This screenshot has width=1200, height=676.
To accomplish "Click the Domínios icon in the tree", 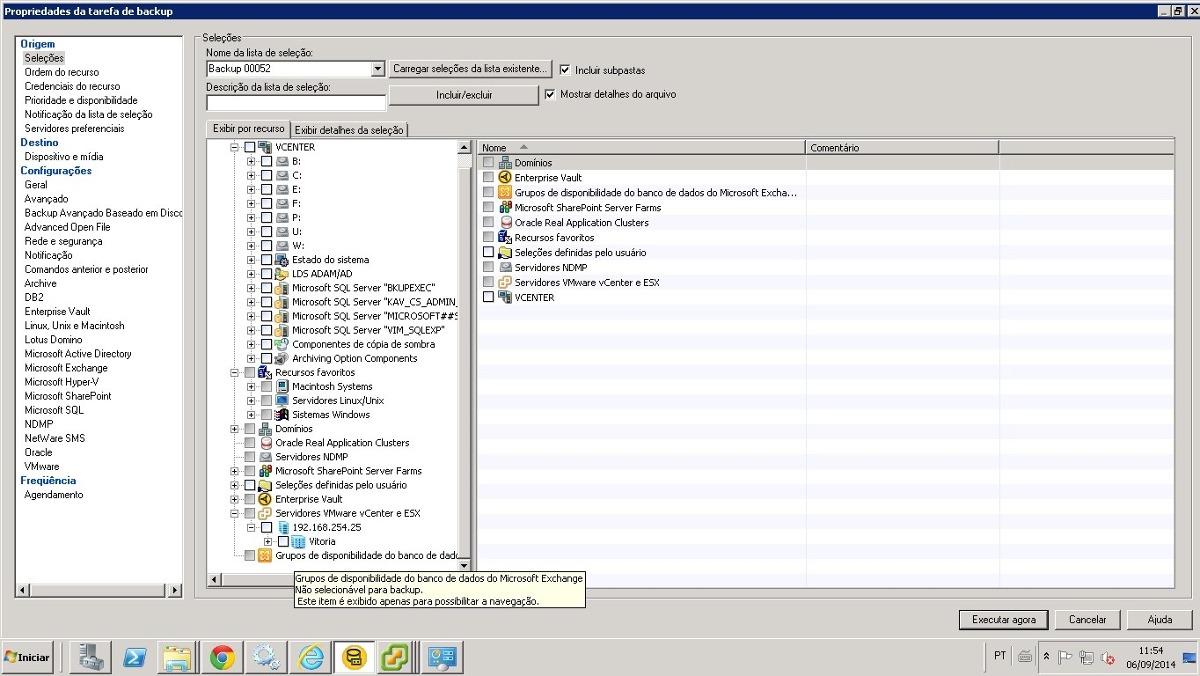I will tap(265, 428).
